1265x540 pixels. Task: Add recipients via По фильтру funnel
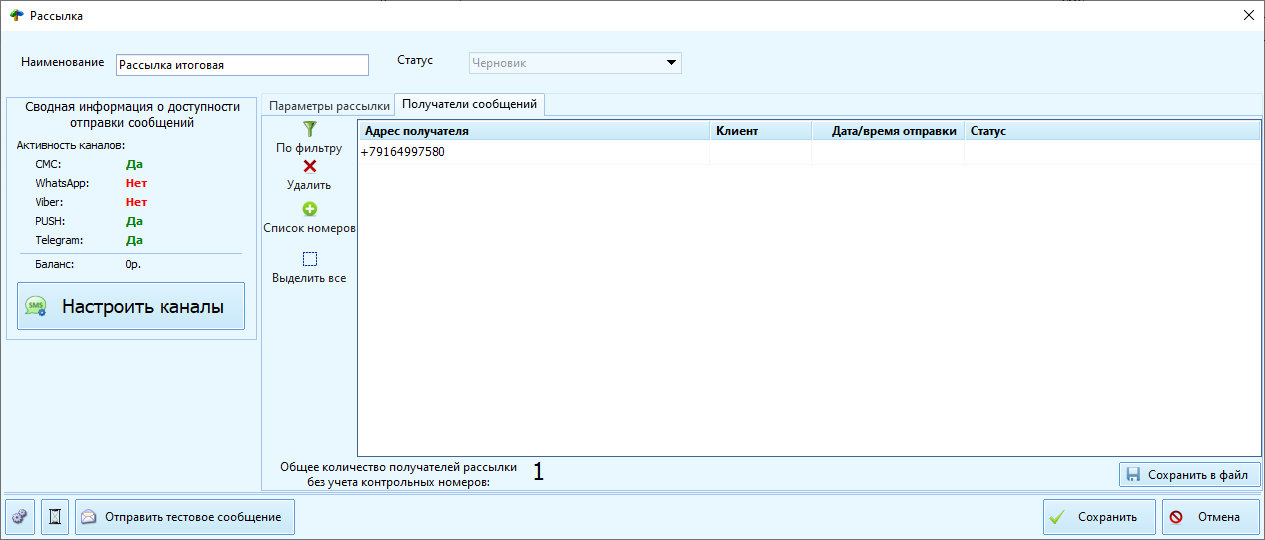tap(309, 129)
